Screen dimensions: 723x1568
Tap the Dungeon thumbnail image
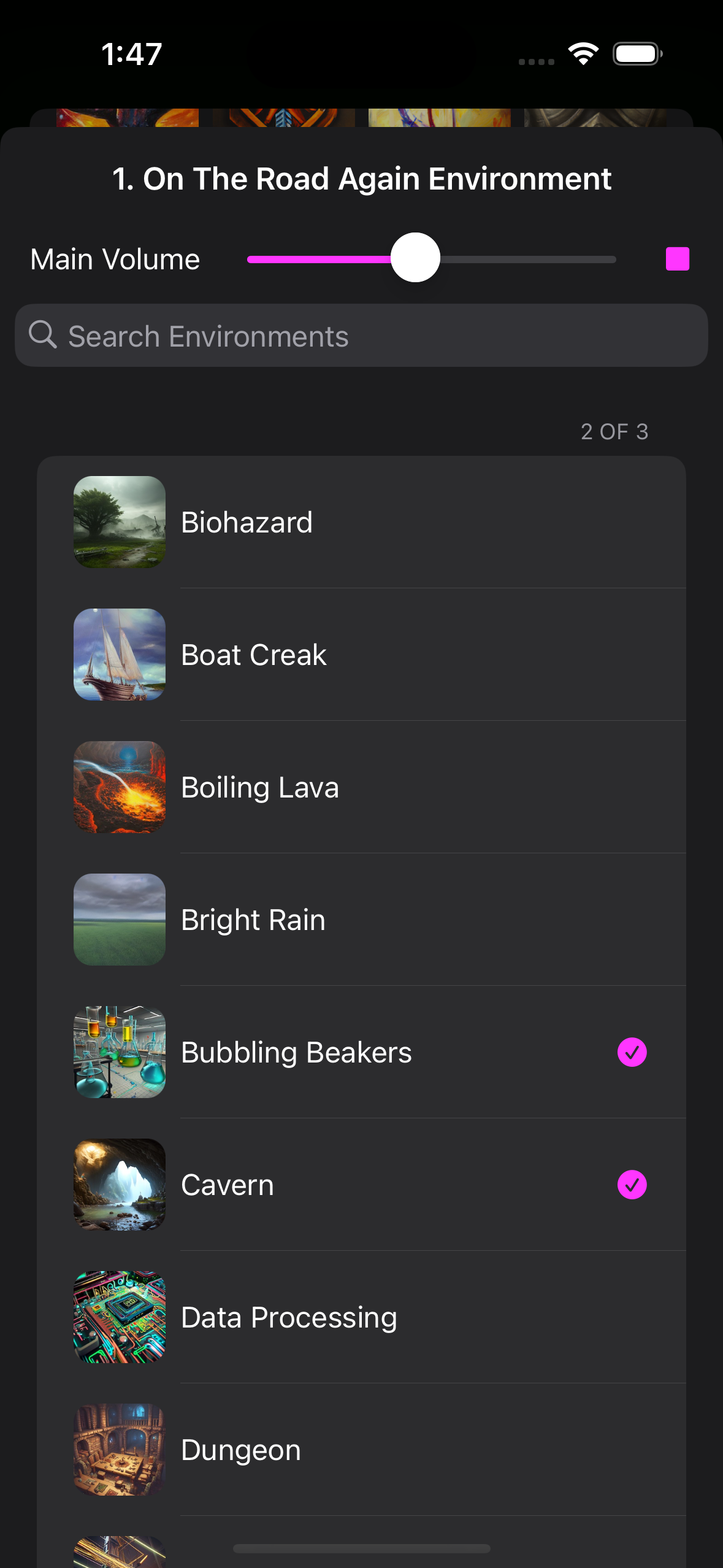(x=120, y=1450)
